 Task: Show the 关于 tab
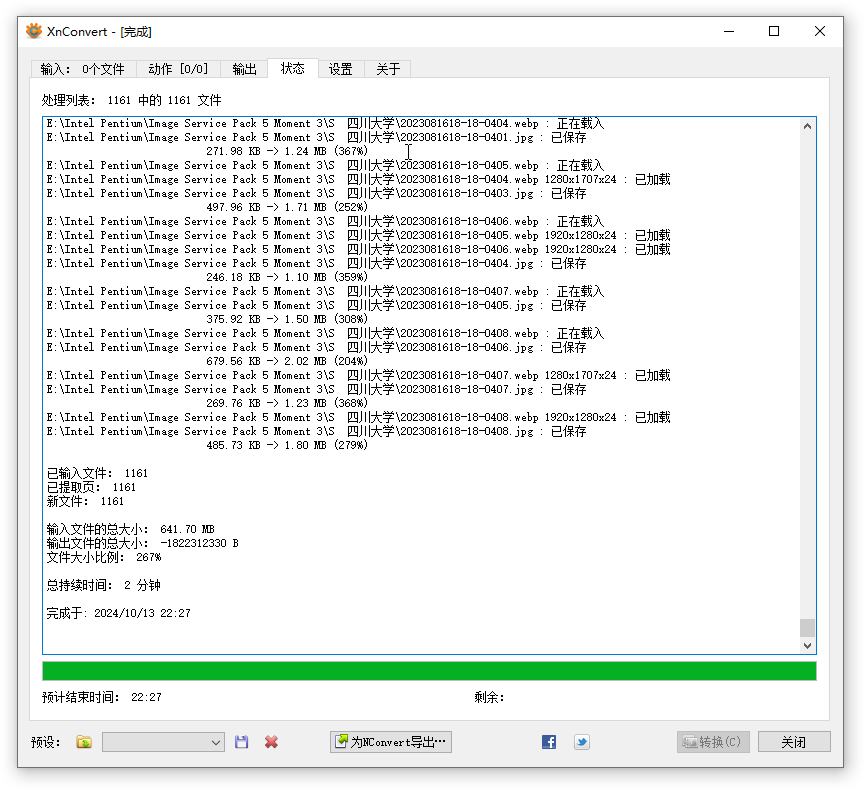coord(388,69)
